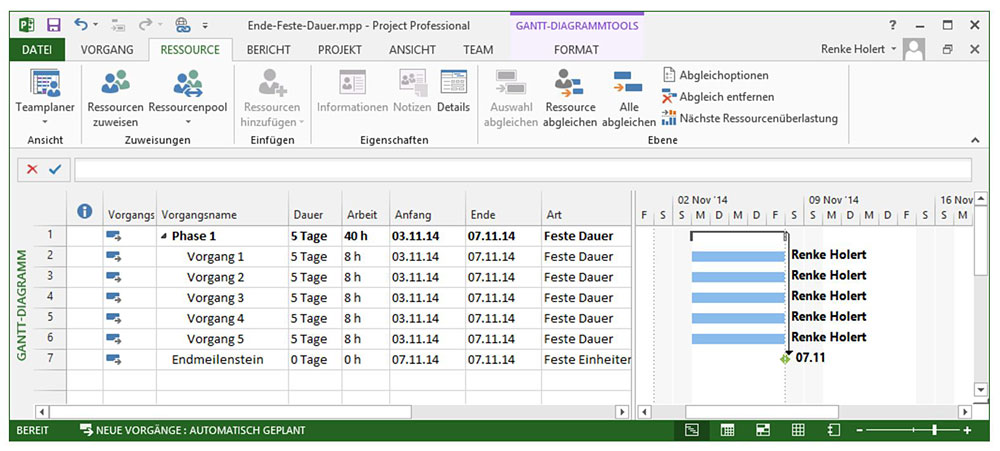This screenshot has width=1000, height=451.
Task: Open the Undo history dropdown arrow
Action: [96, 26]
